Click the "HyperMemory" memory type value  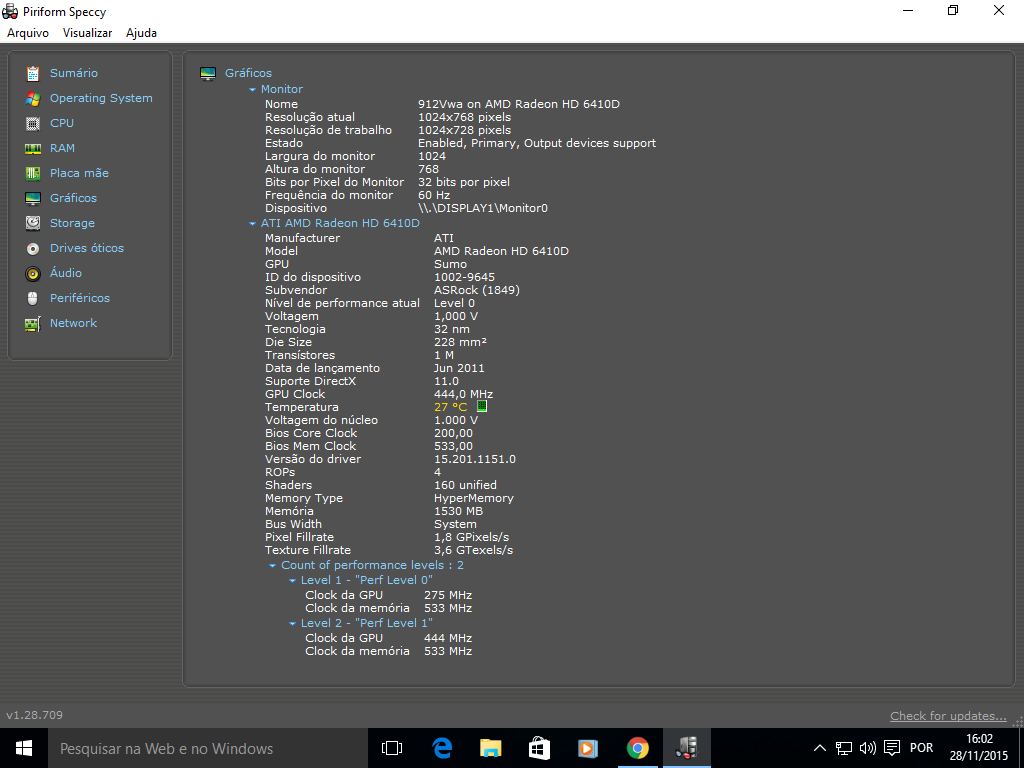coord(474,498)
